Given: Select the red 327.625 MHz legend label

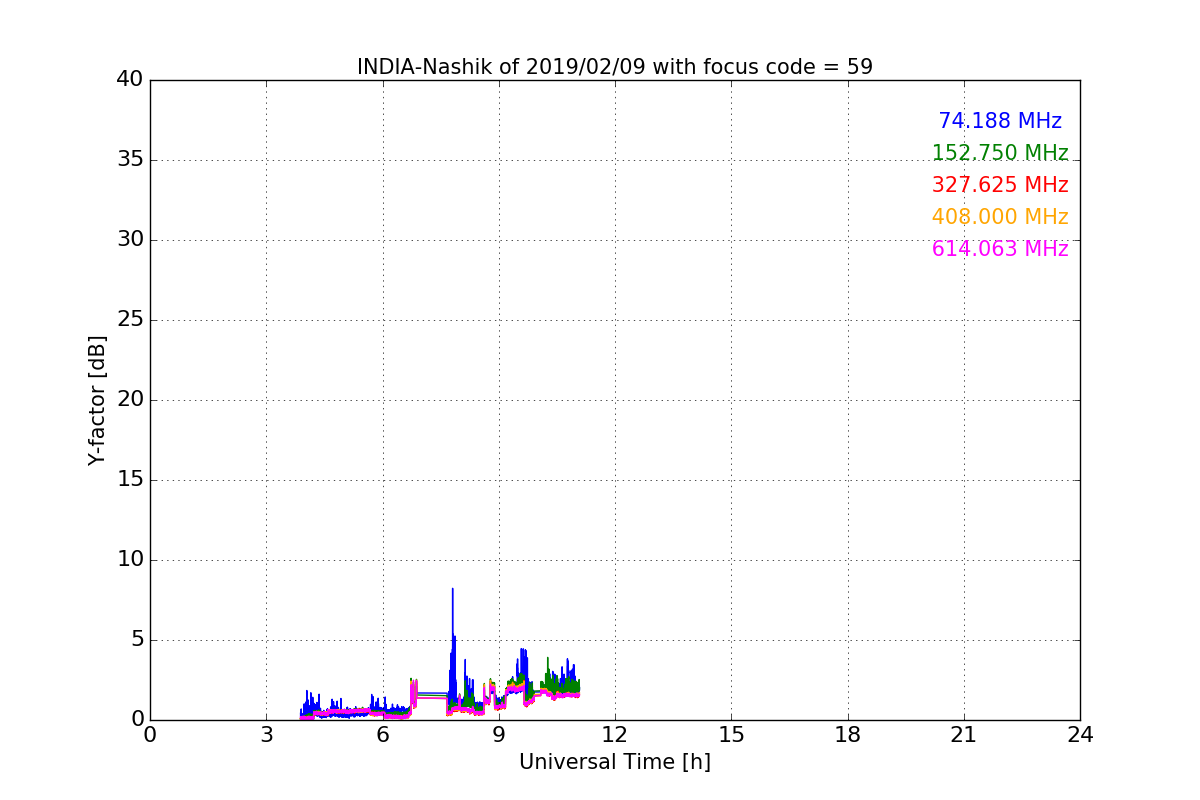Looking at the screenshot, I should [1000, 185].
